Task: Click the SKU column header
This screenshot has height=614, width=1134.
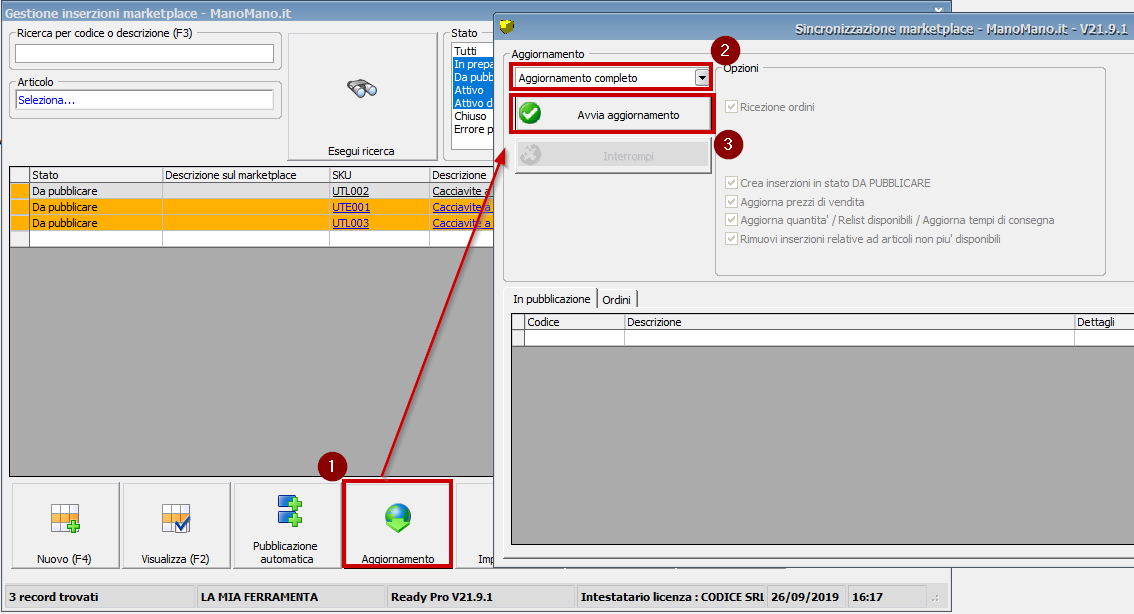Action: [380, 175]
